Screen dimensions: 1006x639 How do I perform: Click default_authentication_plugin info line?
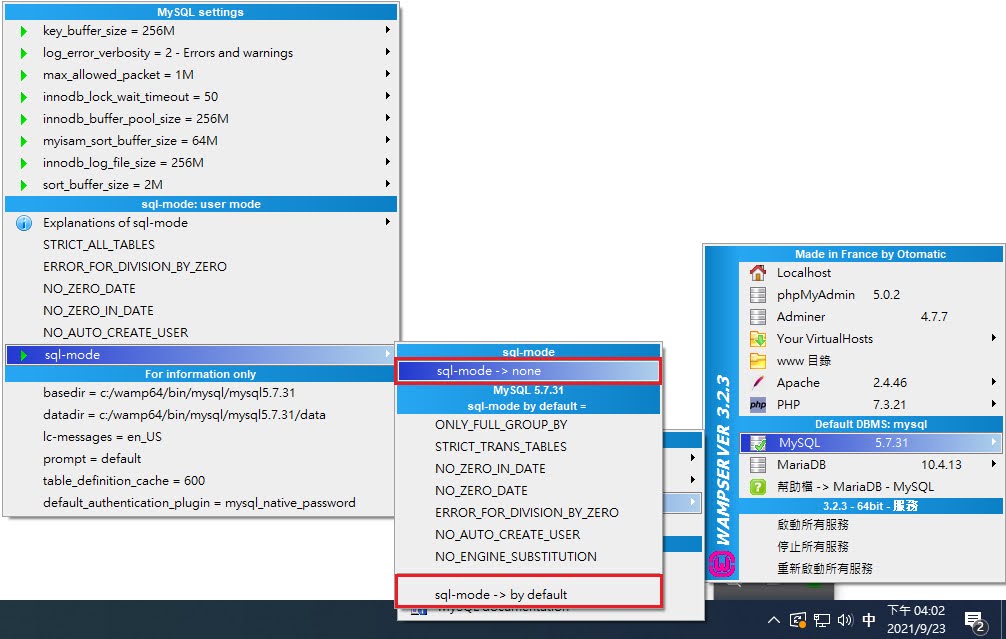201,503
